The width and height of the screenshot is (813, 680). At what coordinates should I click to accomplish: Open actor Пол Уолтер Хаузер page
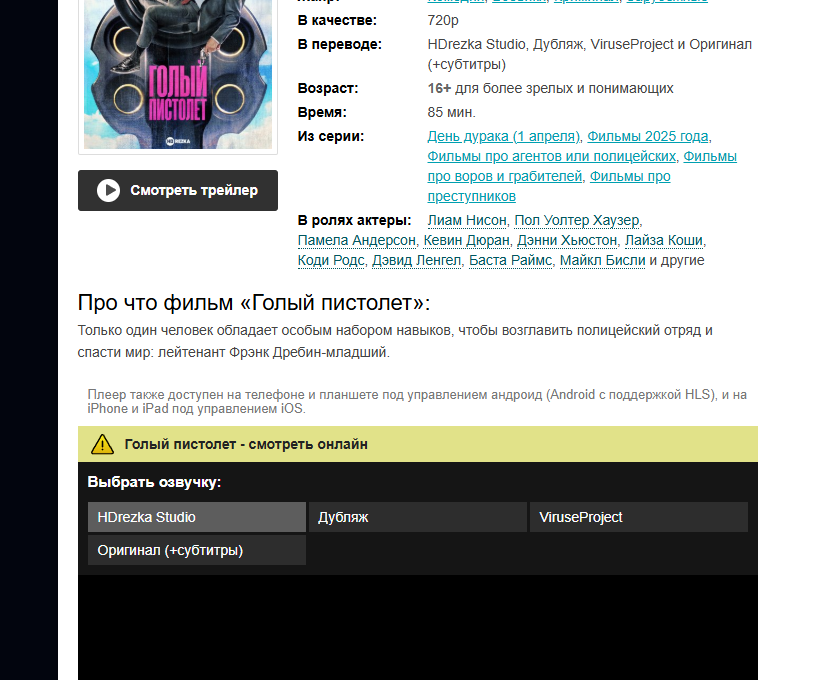pos(577,220)
